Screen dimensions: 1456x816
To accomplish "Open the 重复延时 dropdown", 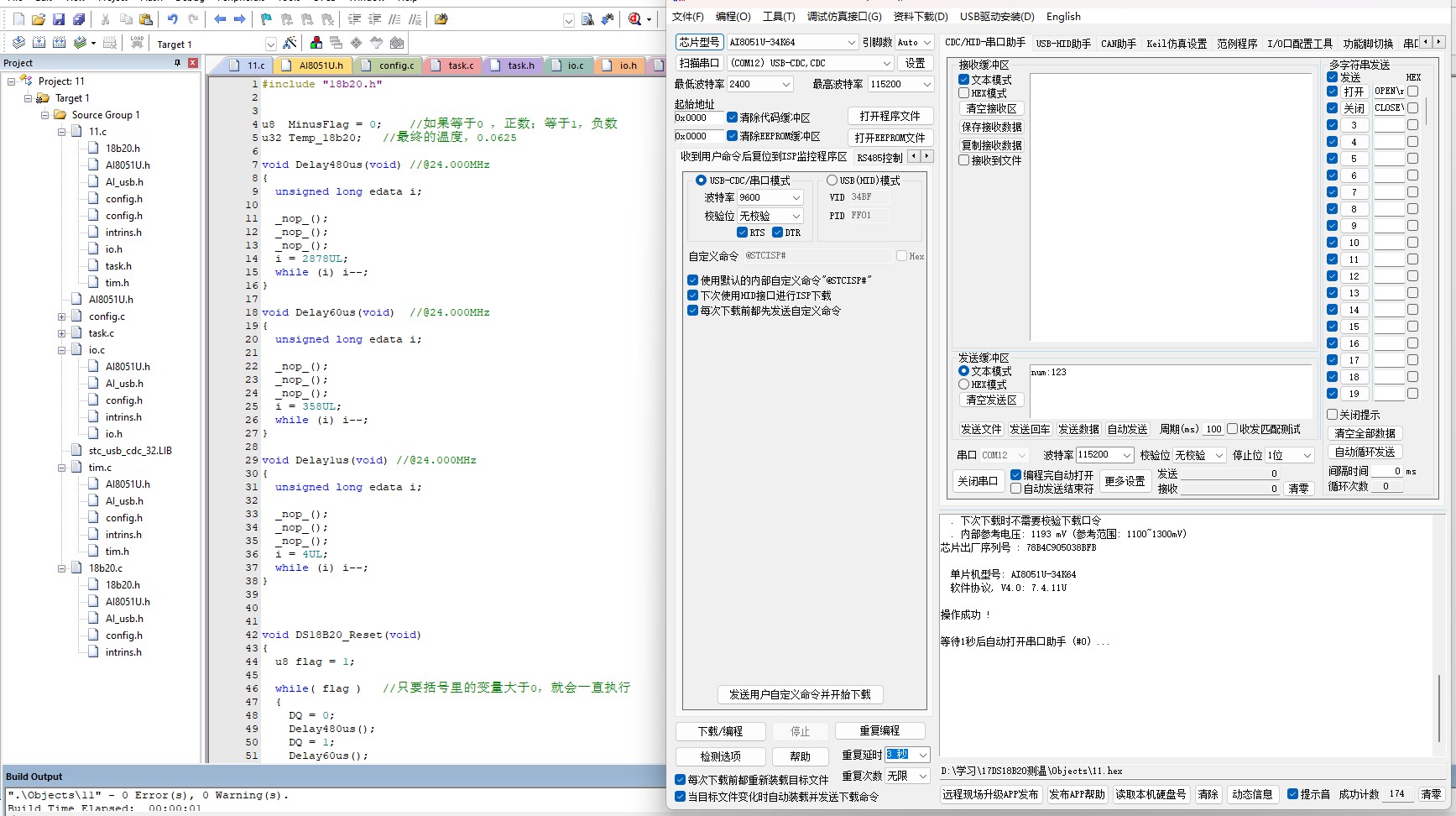I will [923, 755].
